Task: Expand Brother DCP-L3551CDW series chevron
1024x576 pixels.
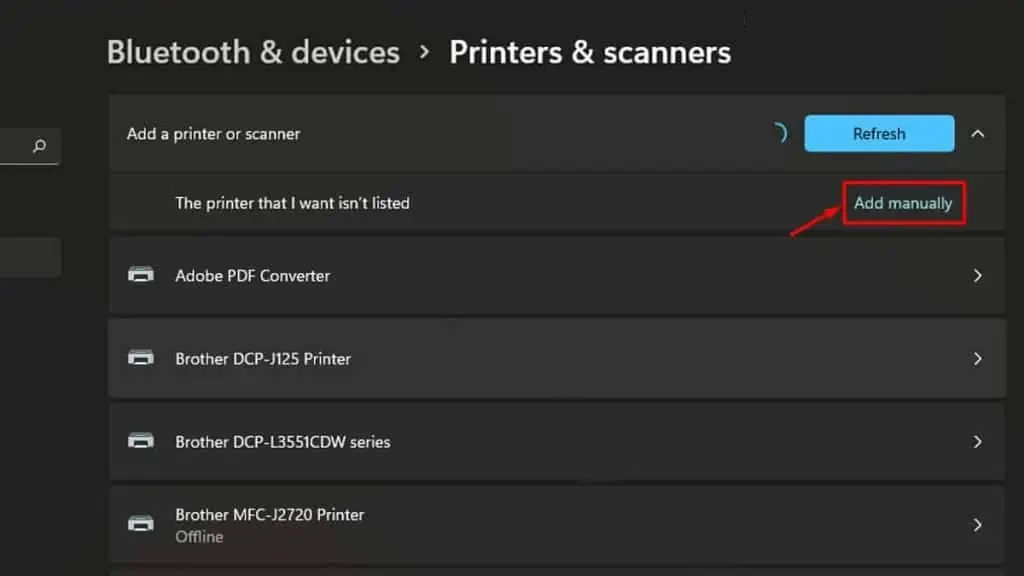Action: coord(978,441)
